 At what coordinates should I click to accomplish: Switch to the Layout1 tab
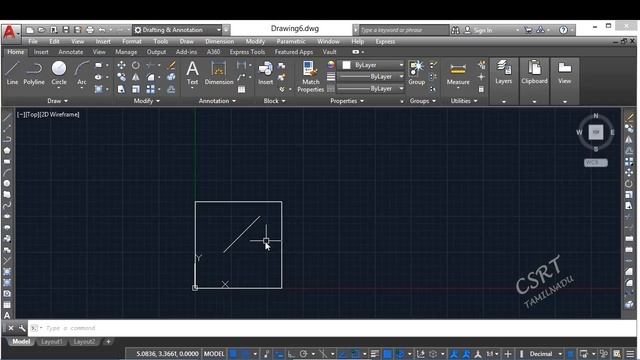(x=51, y=342)
